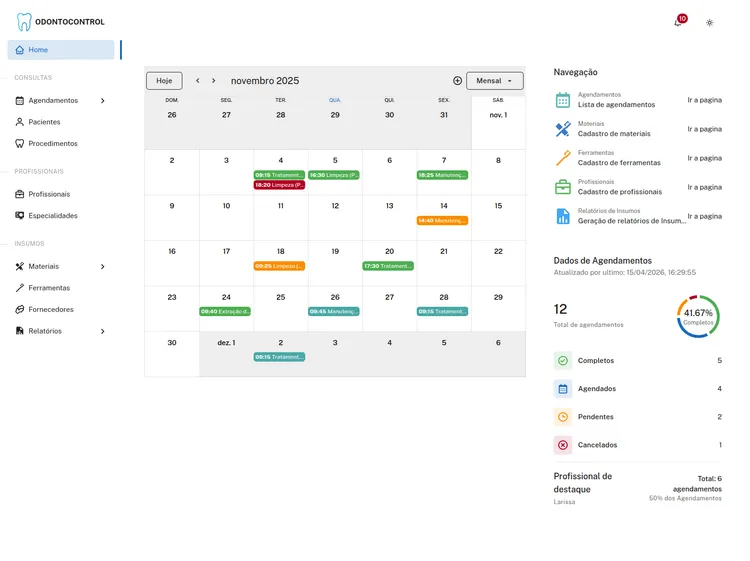
Task: Open the 09:15 Tratamento event on day 4
Action: [279, 175]
